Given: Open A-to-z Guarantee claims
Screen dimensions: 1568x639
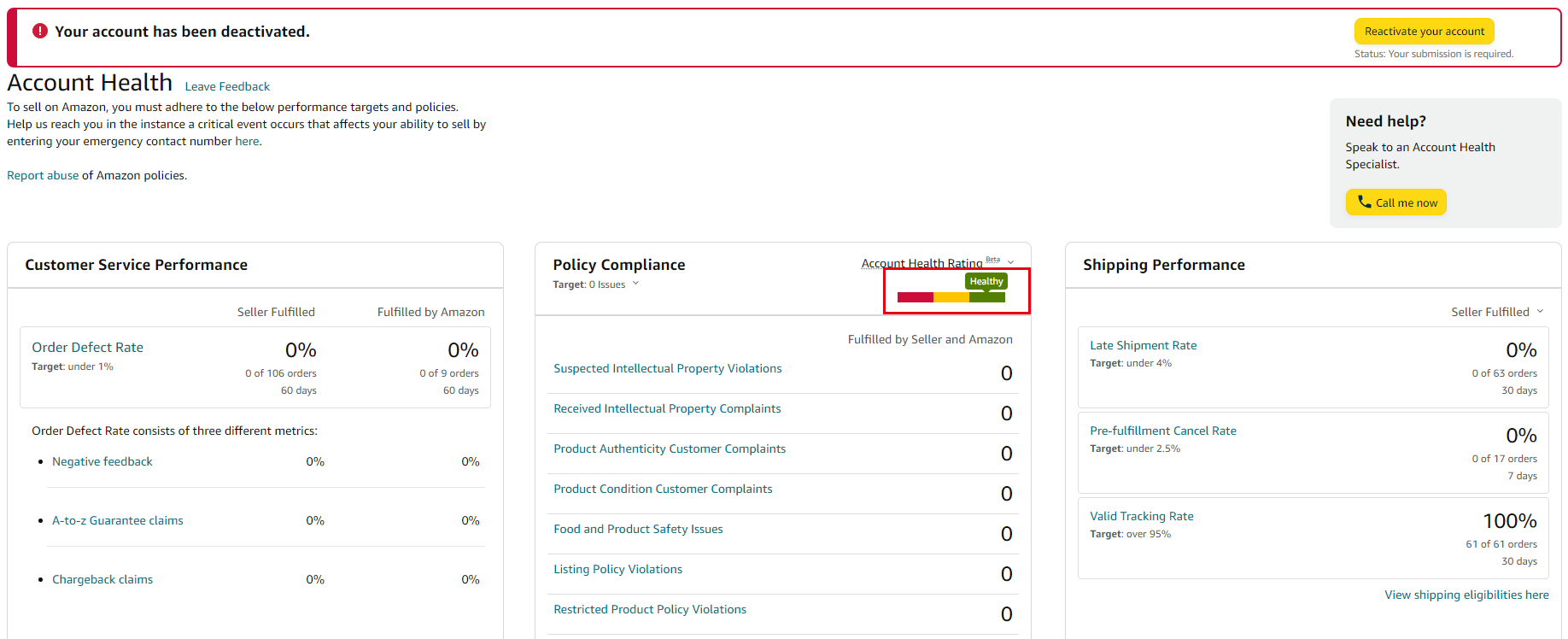Looking at the screenshot, I should (x=117, y=520).
